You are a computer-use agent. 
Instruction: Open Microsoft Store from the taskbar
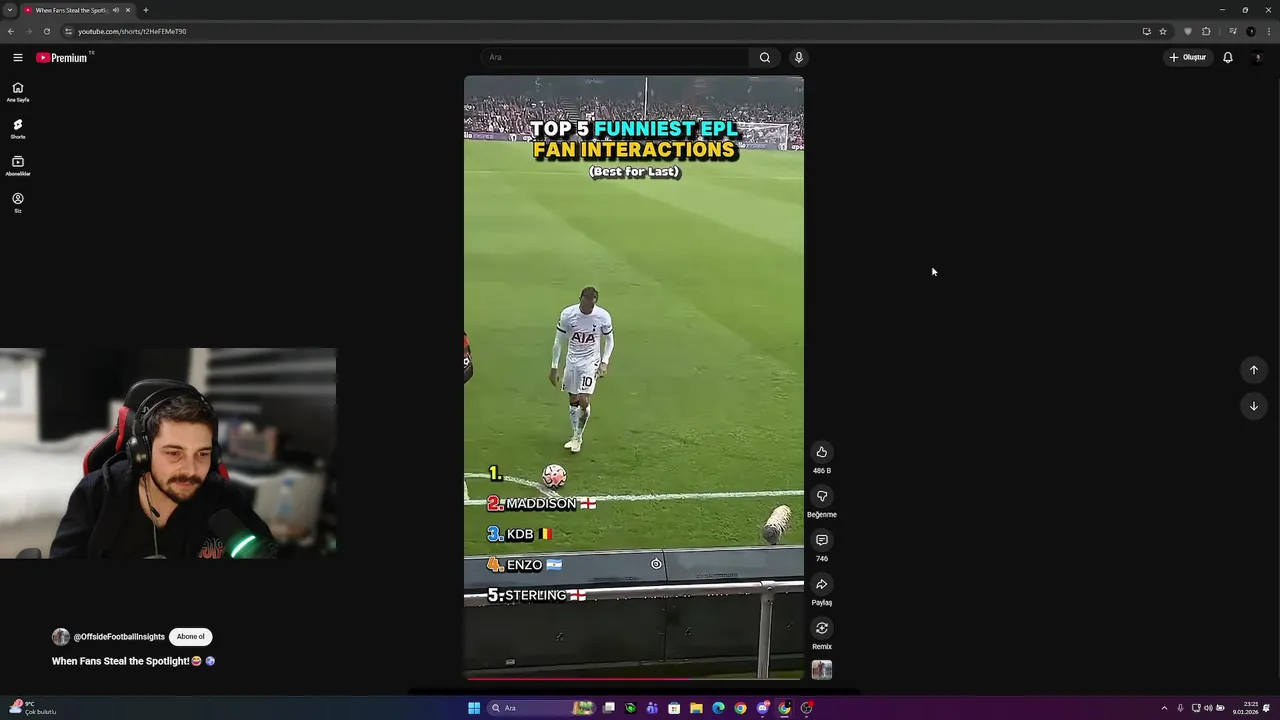[x=674, y=708]
